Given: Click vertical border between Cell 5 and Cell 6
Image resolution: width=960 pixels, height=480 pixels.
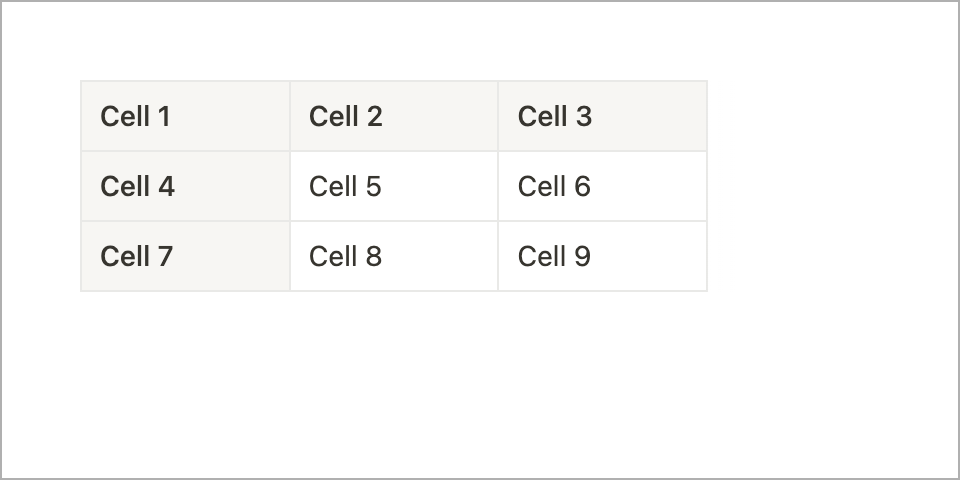Looking at the screenshot, I should point(498,186).
